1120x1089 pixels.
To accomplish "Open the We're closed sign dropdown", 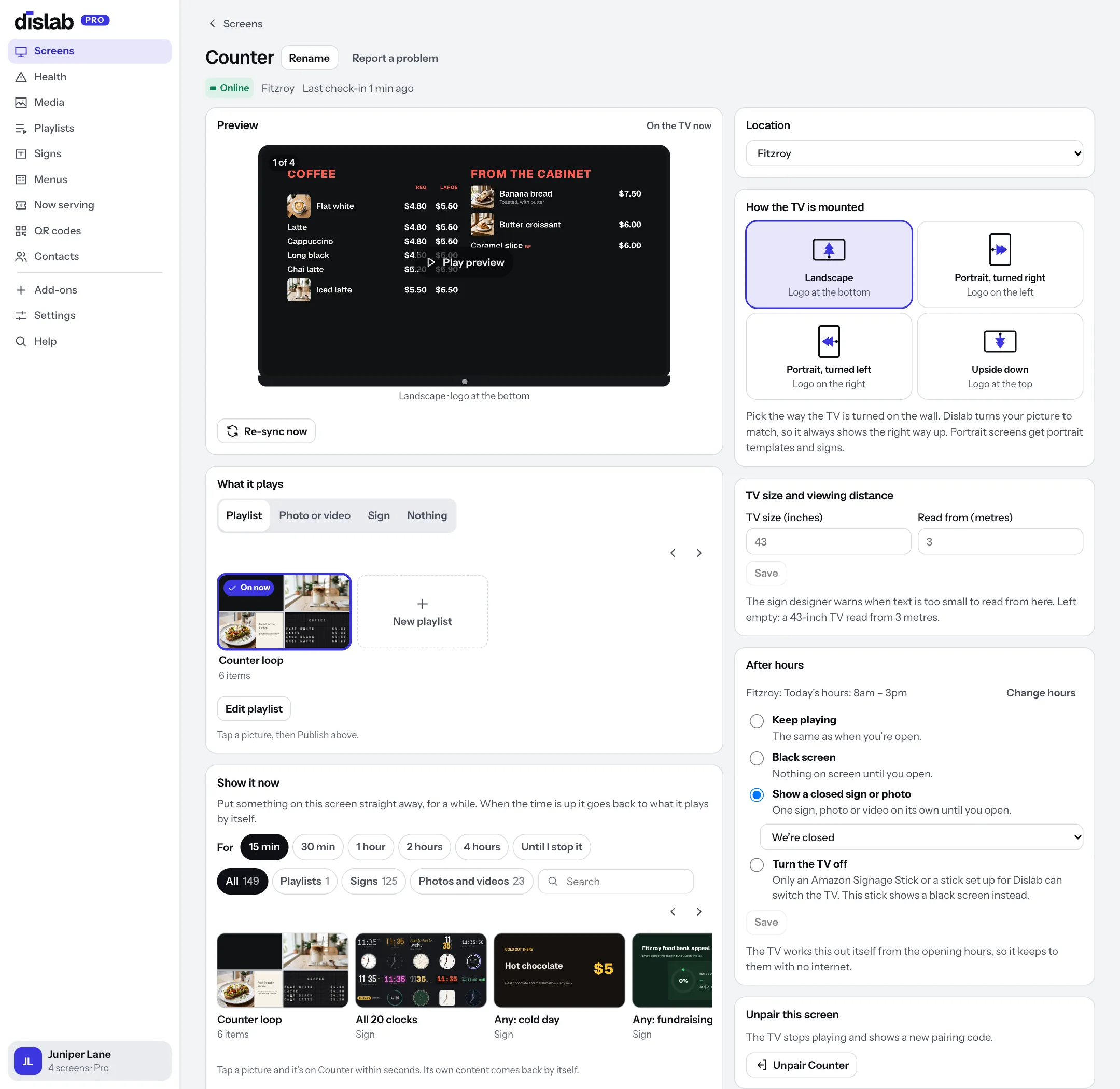I will click(921, 837).
